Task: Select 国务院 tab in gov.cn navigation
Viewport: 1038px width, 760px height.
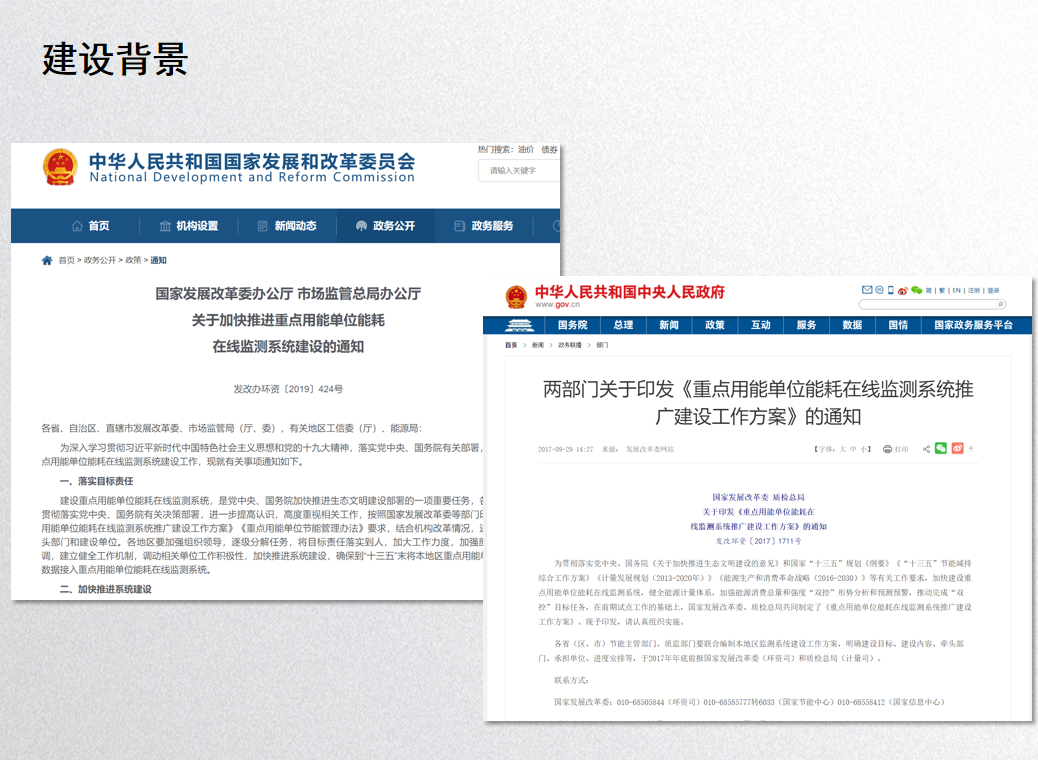Action: (x=572, y=325)
